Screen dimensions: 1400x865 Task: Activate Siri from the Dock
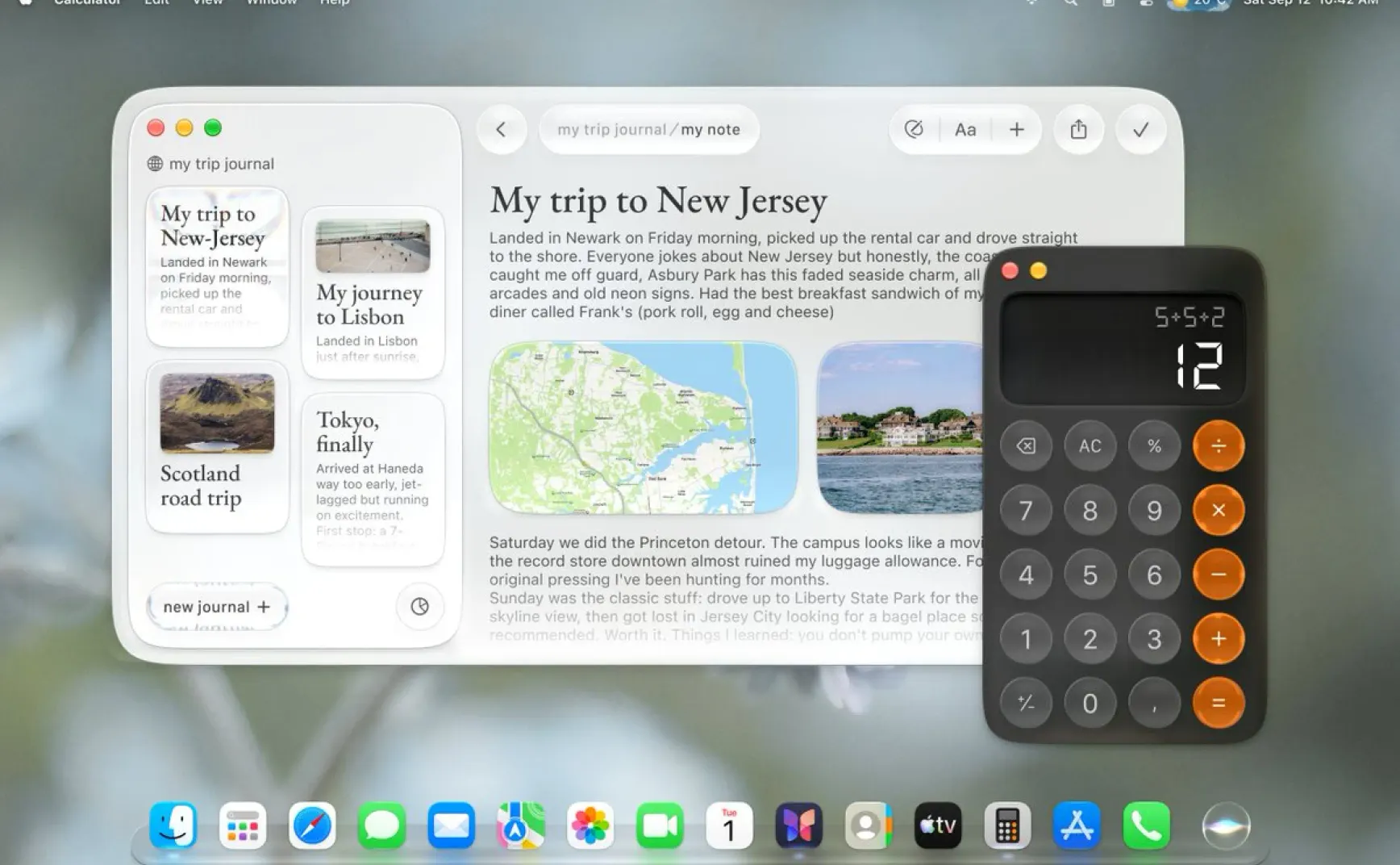pos(1226,825)
